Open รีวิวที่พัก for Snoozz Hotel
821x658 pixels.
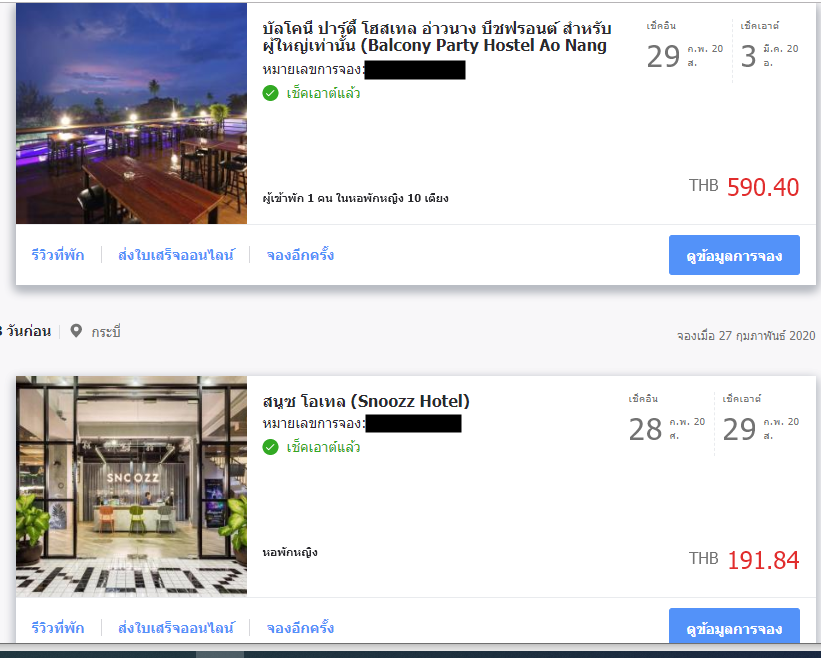point(58,628)
